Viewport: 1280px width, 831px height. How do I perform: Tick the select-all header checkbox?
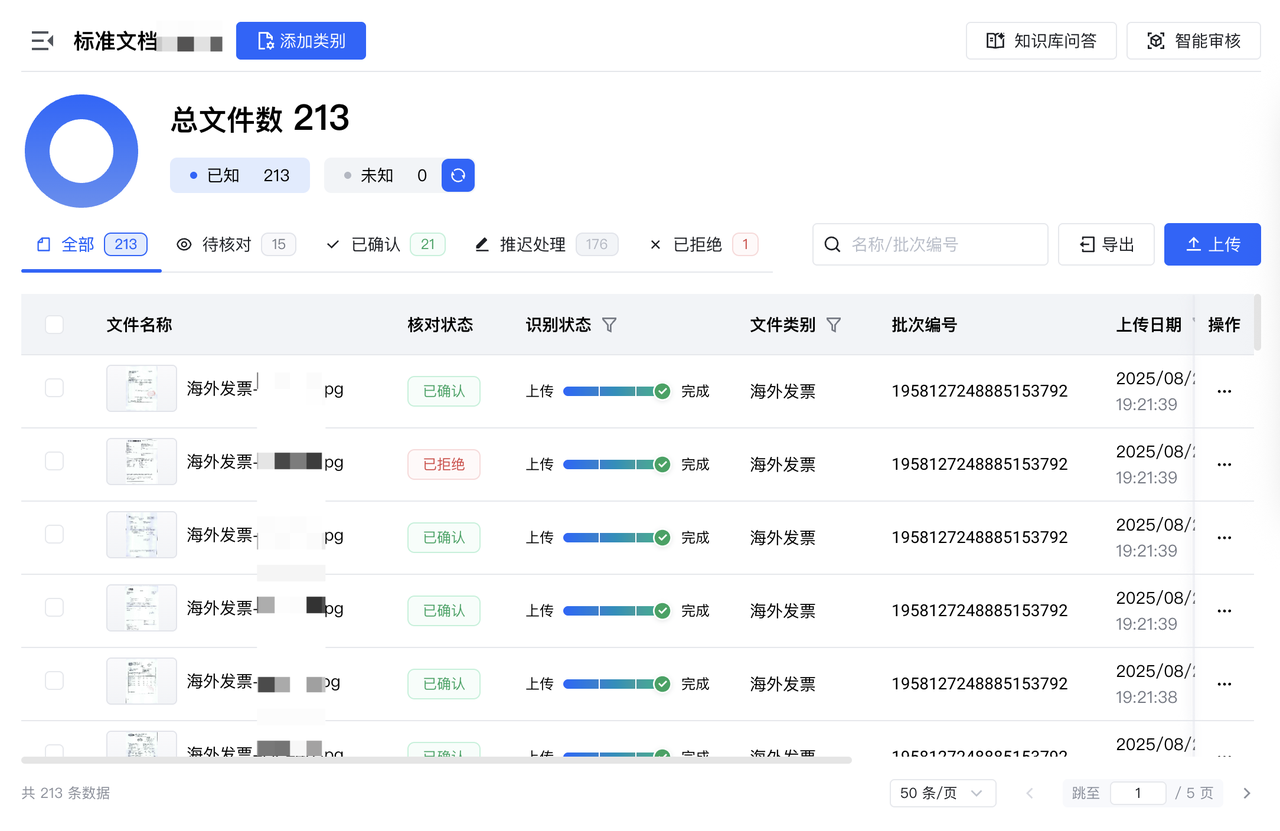pyautogui.click(x=54, y=324)
